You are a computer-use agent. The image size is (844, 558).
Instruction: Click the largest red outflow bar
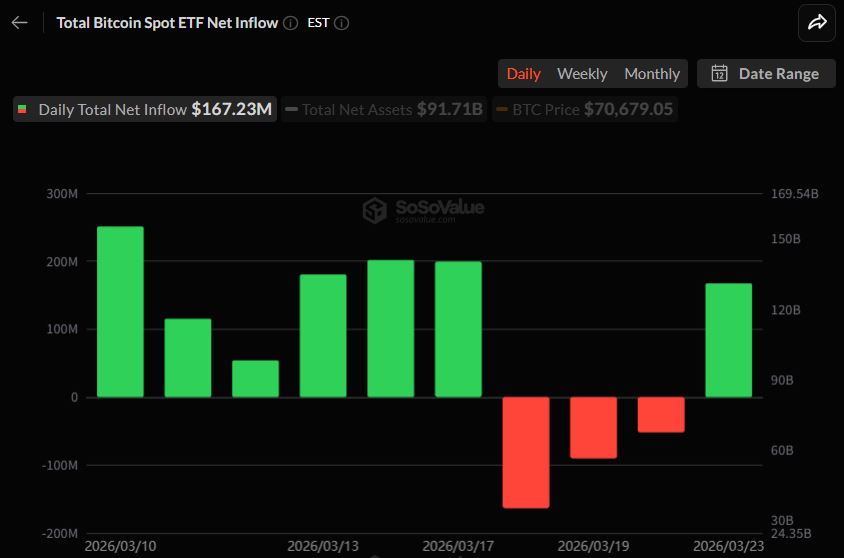526,452
